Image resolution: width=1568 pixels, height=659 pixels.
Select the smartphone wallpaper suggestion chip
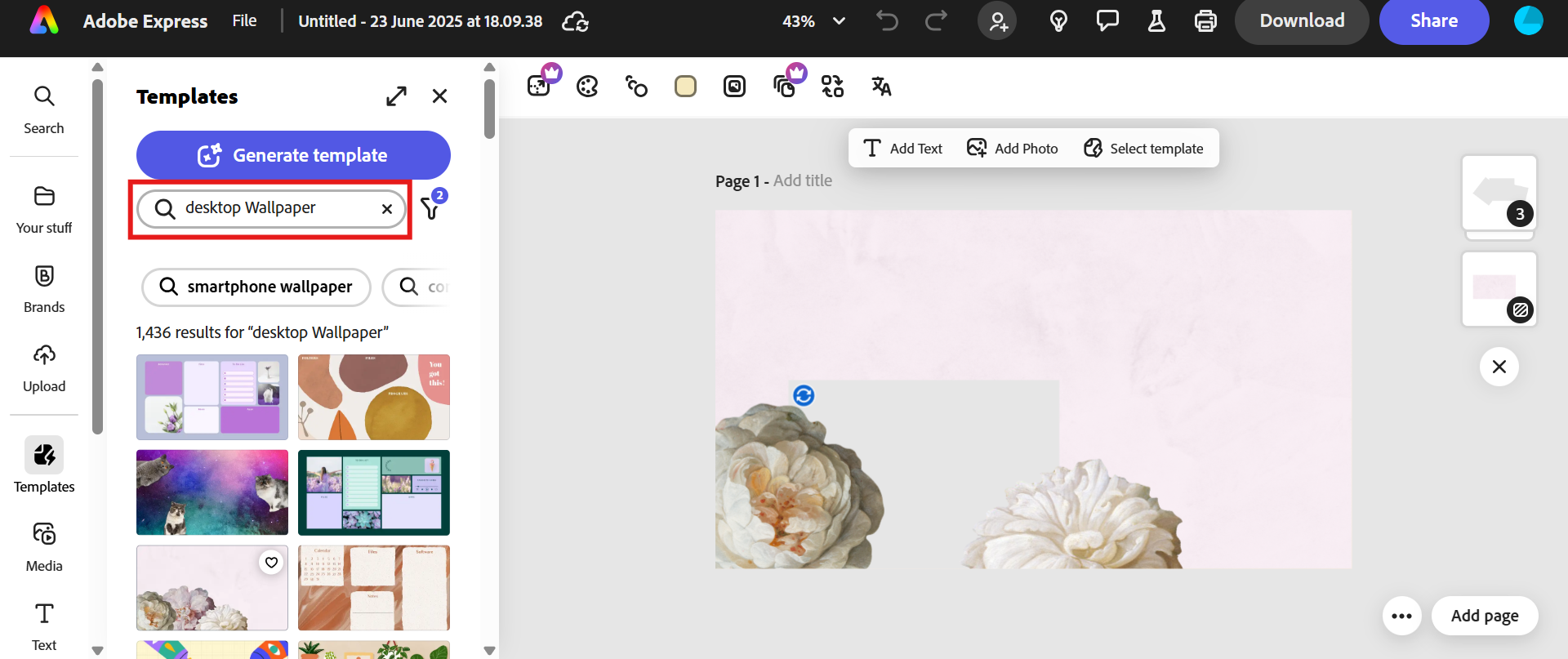256,287
